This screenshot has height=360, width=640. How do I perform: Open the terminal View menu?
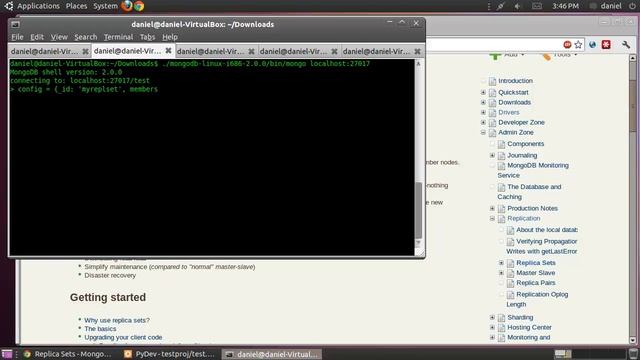59,37
